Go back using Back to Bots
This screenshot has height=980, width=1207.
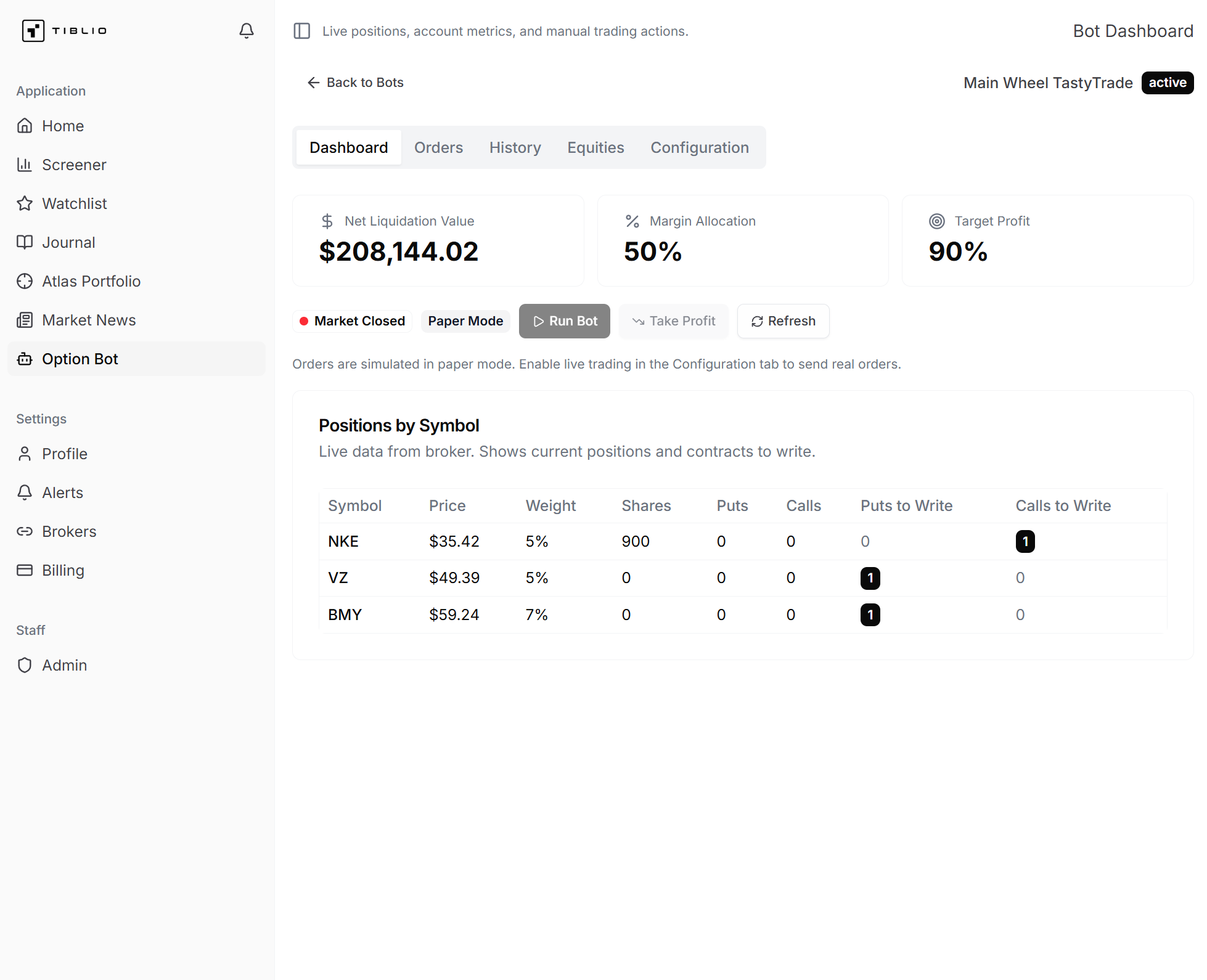[x=356, y=83]
